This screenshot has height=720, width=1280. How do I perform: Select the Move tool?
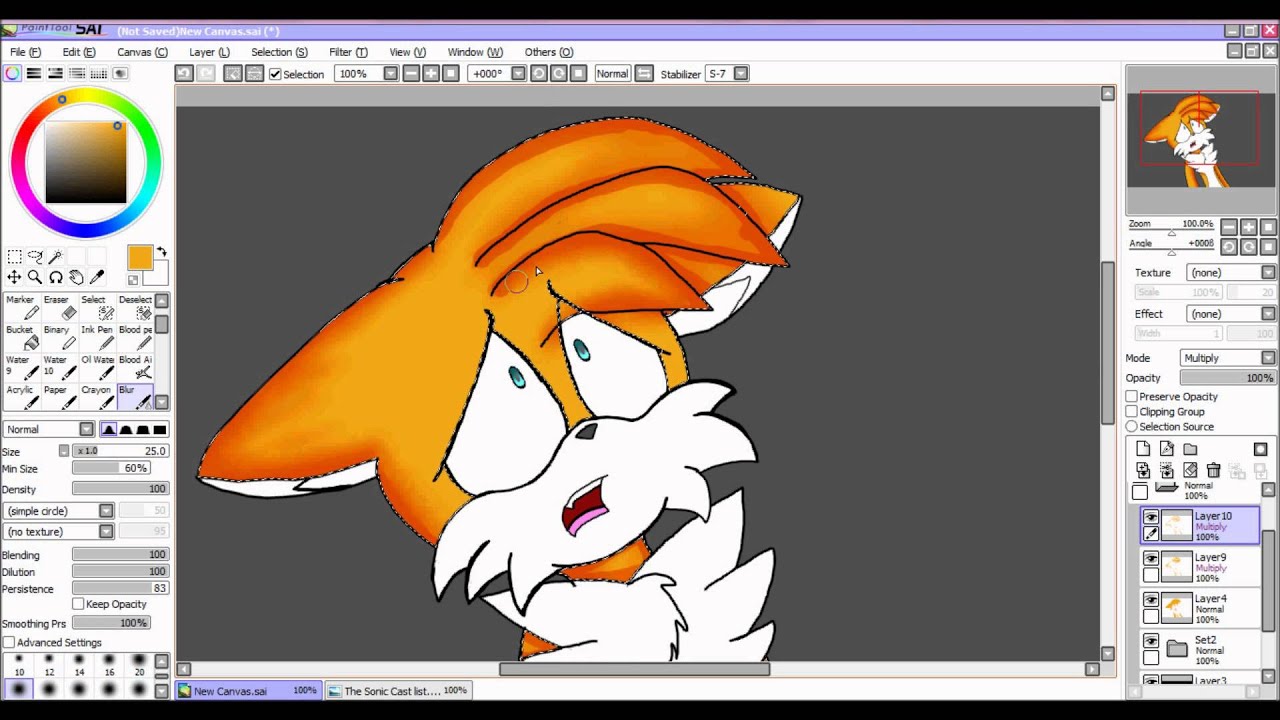coord(14,277)
